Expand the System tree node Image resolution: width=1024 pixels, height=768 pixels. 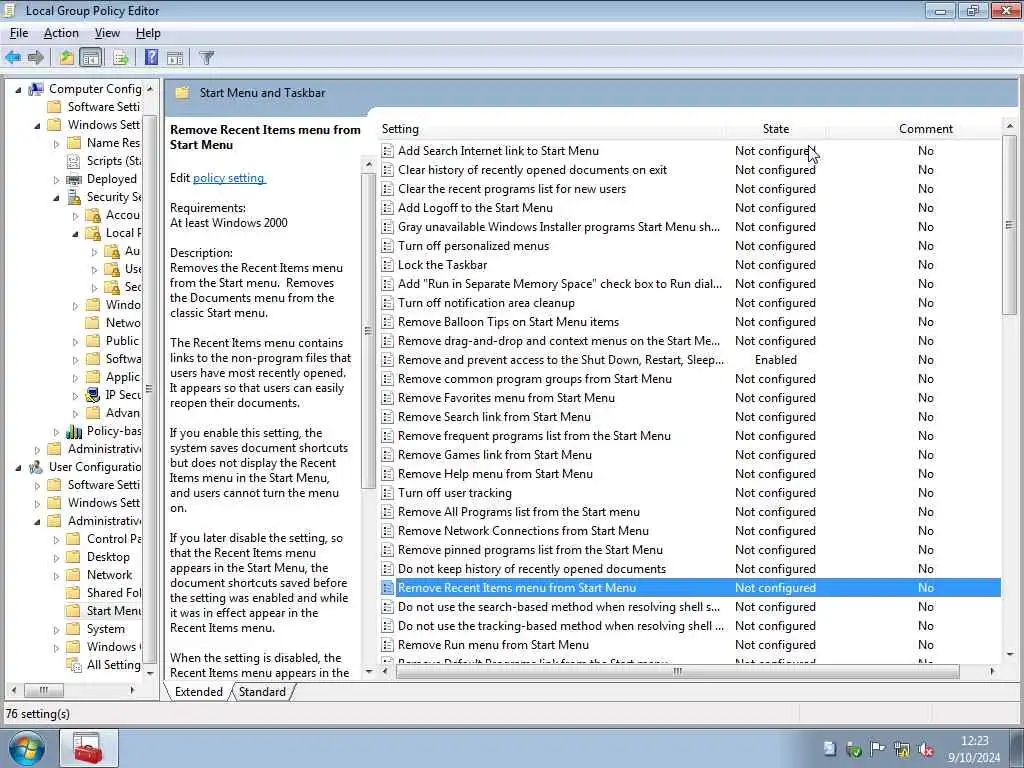coord(56,630)
